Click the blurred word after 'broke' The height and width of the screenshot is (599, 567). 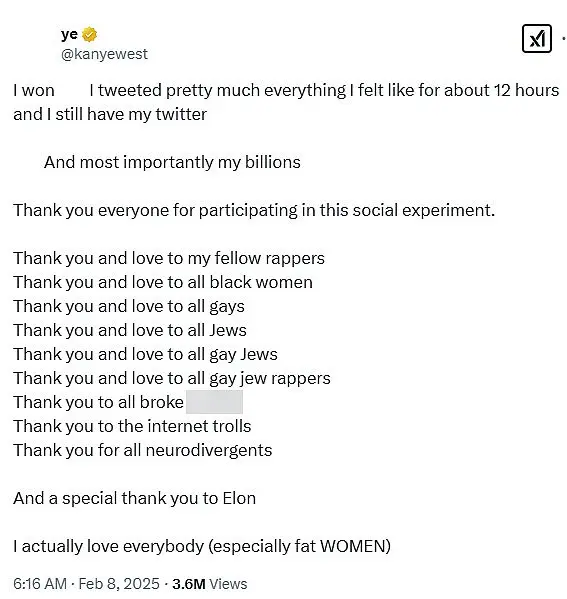coord(214,402)
